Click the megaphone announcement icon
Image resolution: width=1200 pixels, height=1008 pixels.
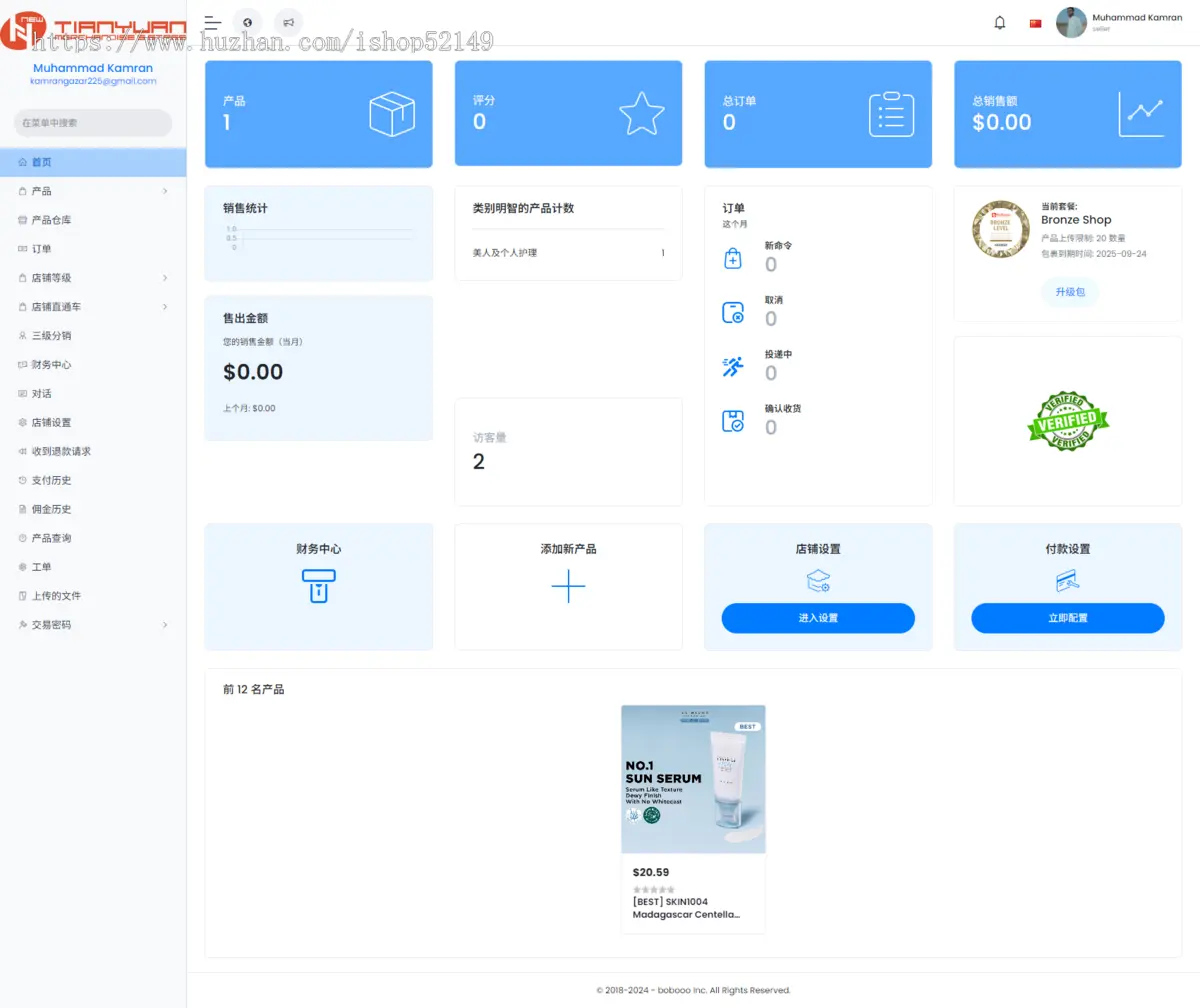pyautogui.click(x=288, y=22)
